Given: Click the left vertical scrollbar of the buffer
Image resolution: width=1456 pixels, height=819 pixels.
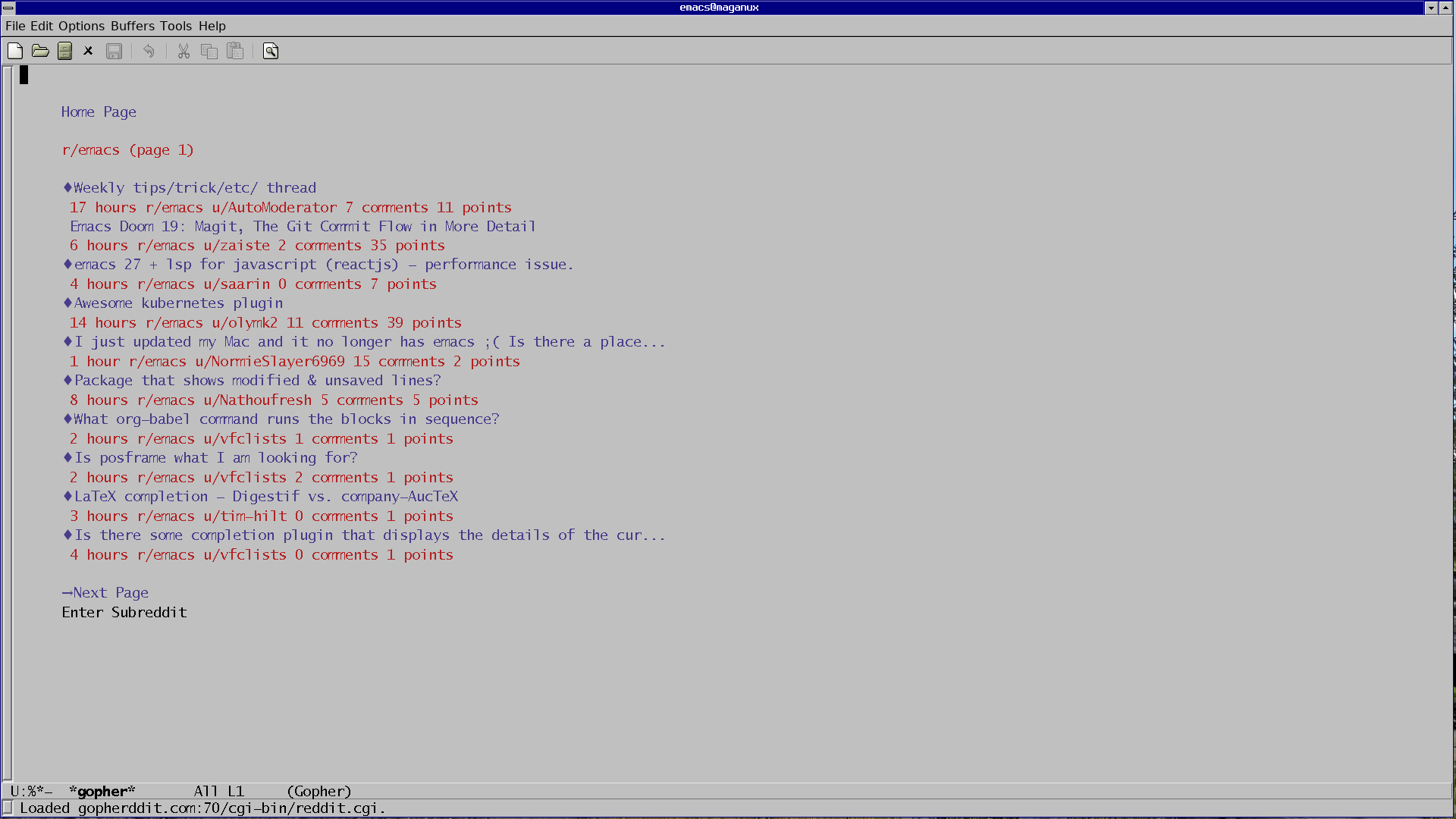Looking at the screenshot, I should coord(8,423).
